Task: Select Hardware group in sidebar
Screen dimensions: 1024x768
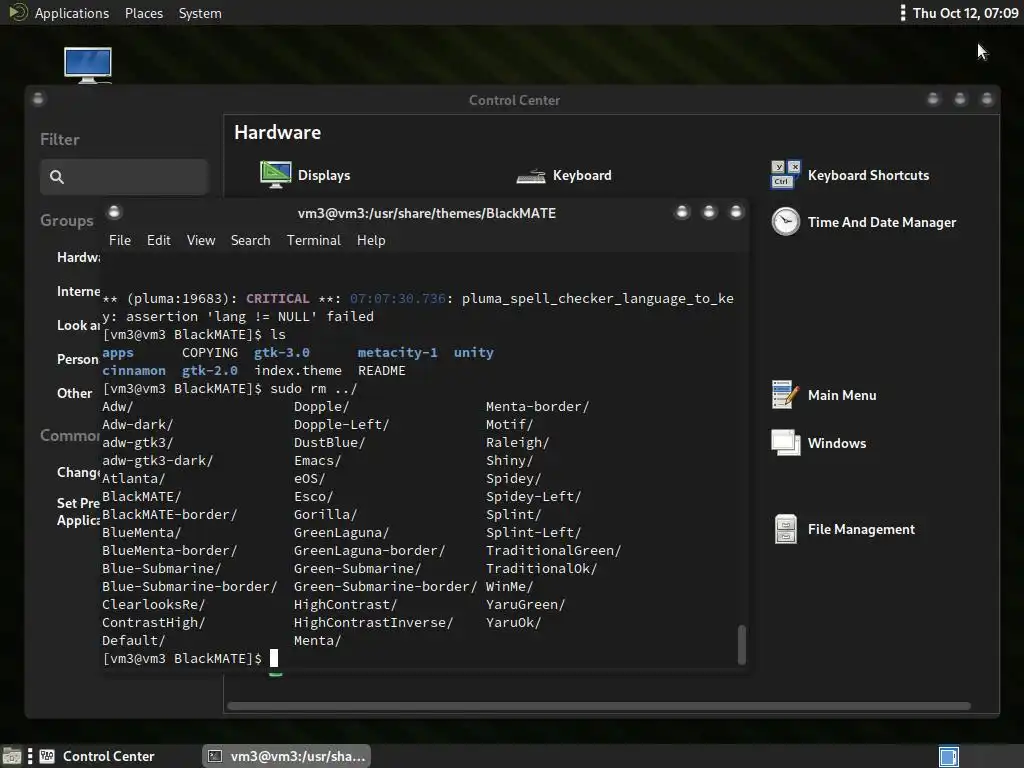Action: pos(78,257)
